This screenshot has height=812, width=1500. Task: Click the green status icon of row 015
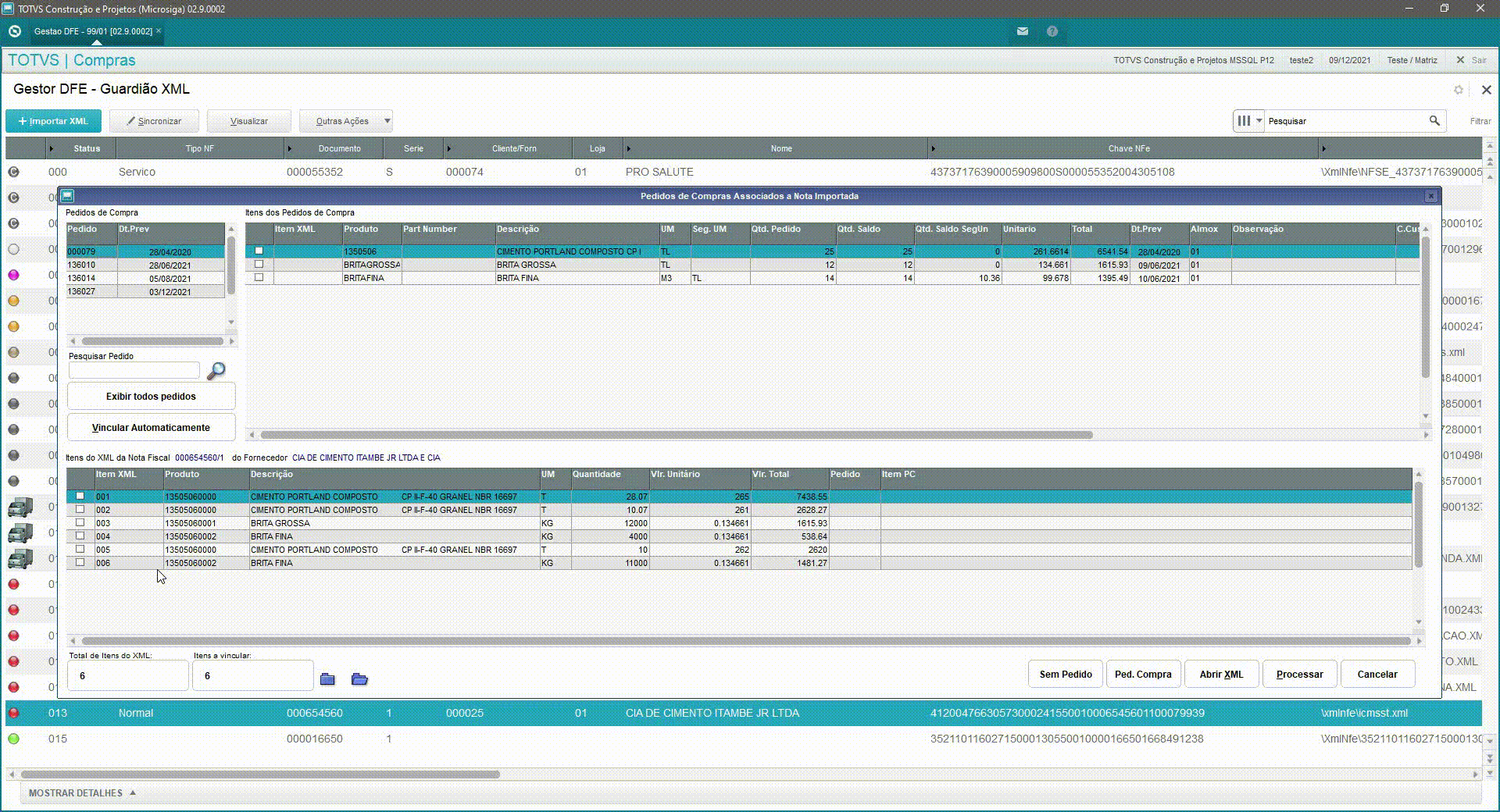click(13, 739)
